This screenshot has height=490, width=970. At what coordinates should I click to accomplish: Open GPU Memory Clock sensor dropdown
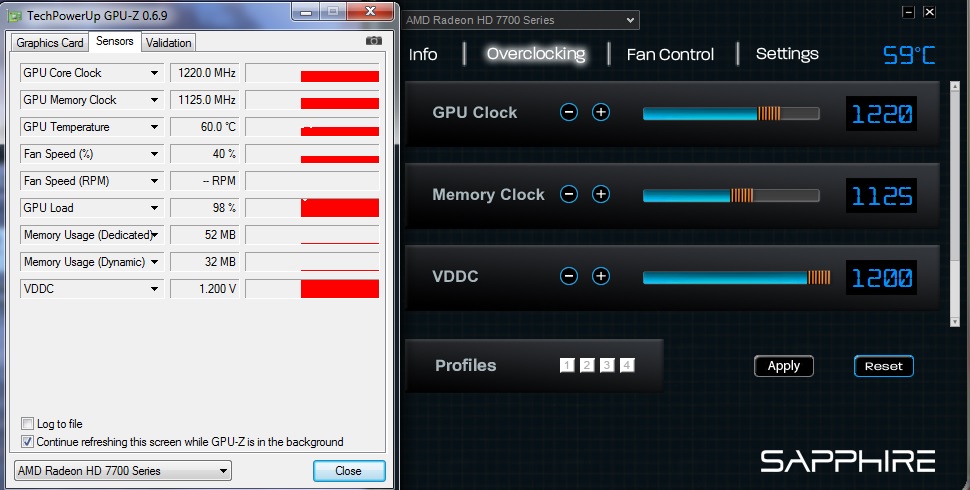[x=154, y=100]
